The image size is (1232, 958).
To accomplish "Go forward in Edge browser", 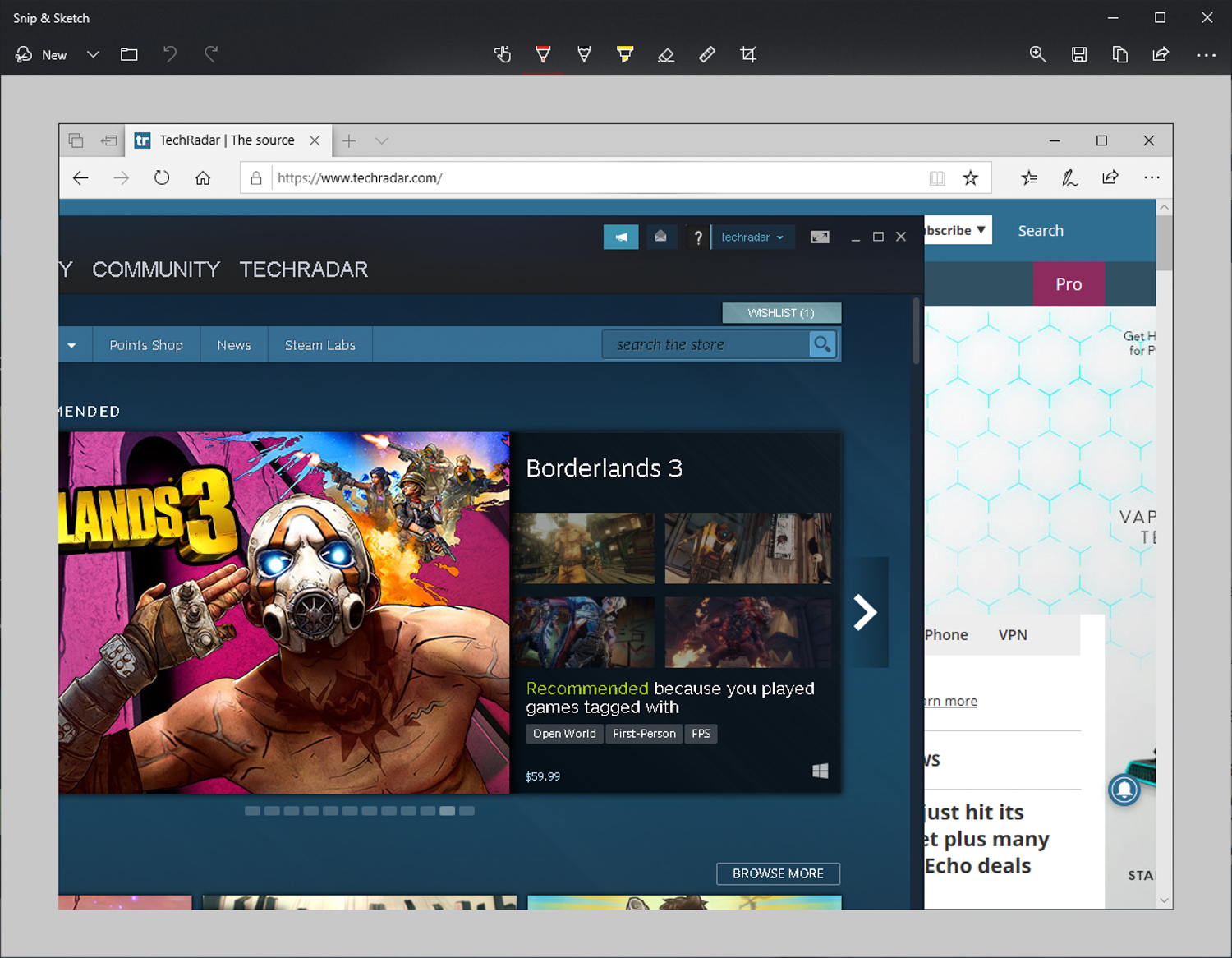I will pos(122,177).
